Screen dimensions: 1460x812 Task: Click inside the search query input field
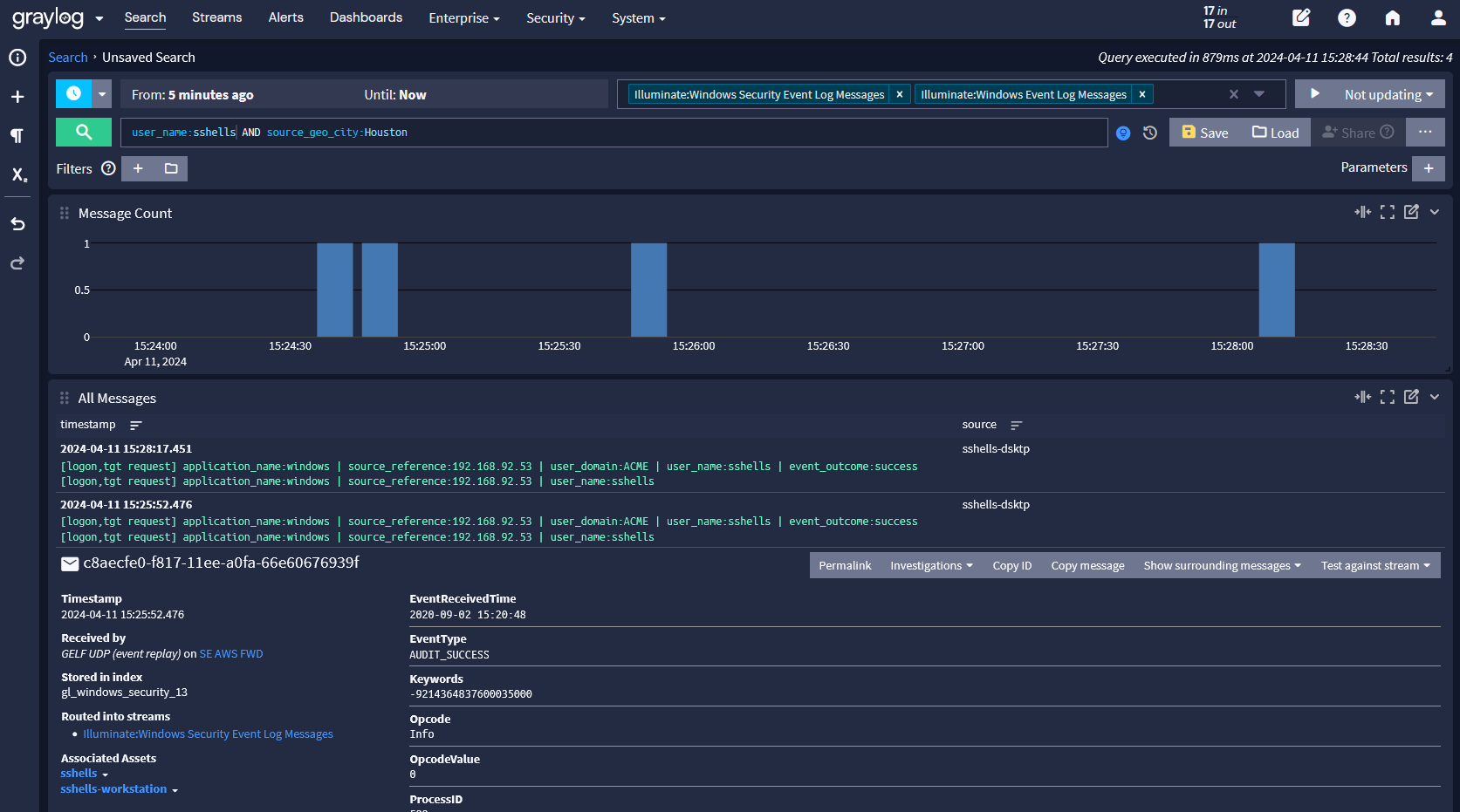[698, 133]
